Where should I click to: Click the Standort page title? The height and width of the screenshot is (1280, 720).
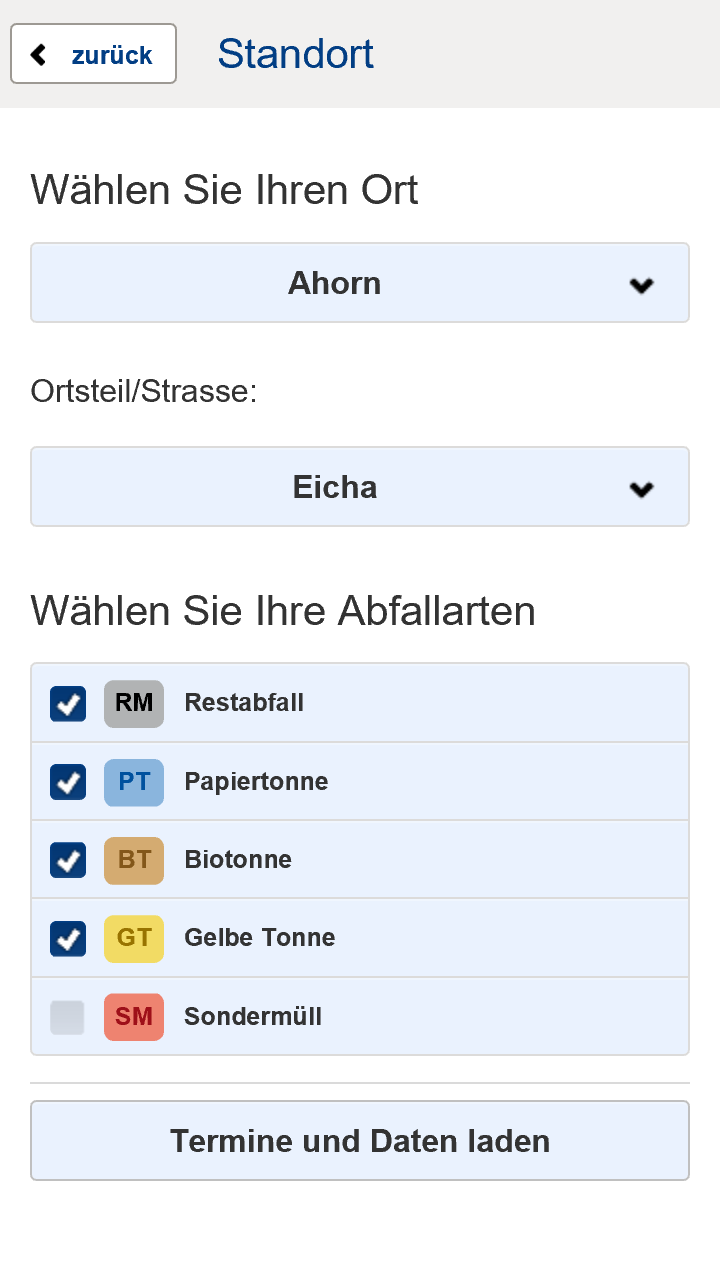coord(296,54)
